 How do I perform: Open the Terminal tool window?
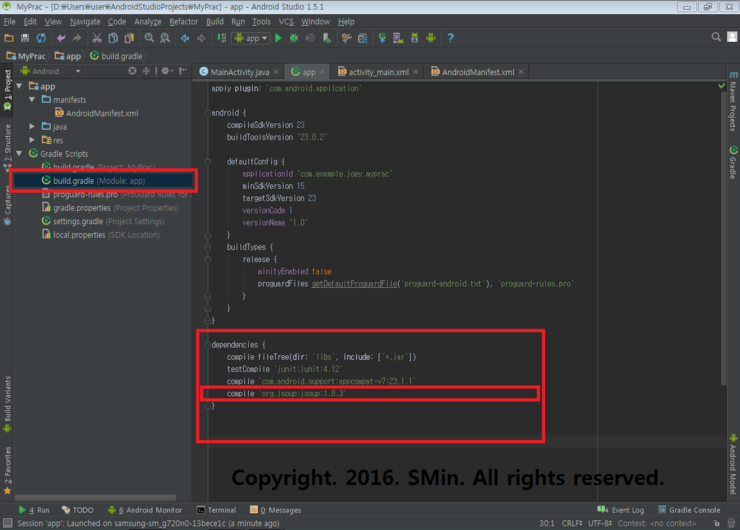click(216, 510)
